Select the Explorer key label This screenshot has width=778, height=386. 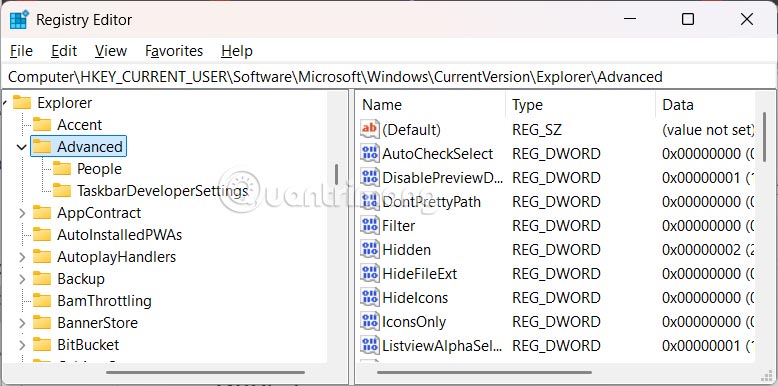65,103
